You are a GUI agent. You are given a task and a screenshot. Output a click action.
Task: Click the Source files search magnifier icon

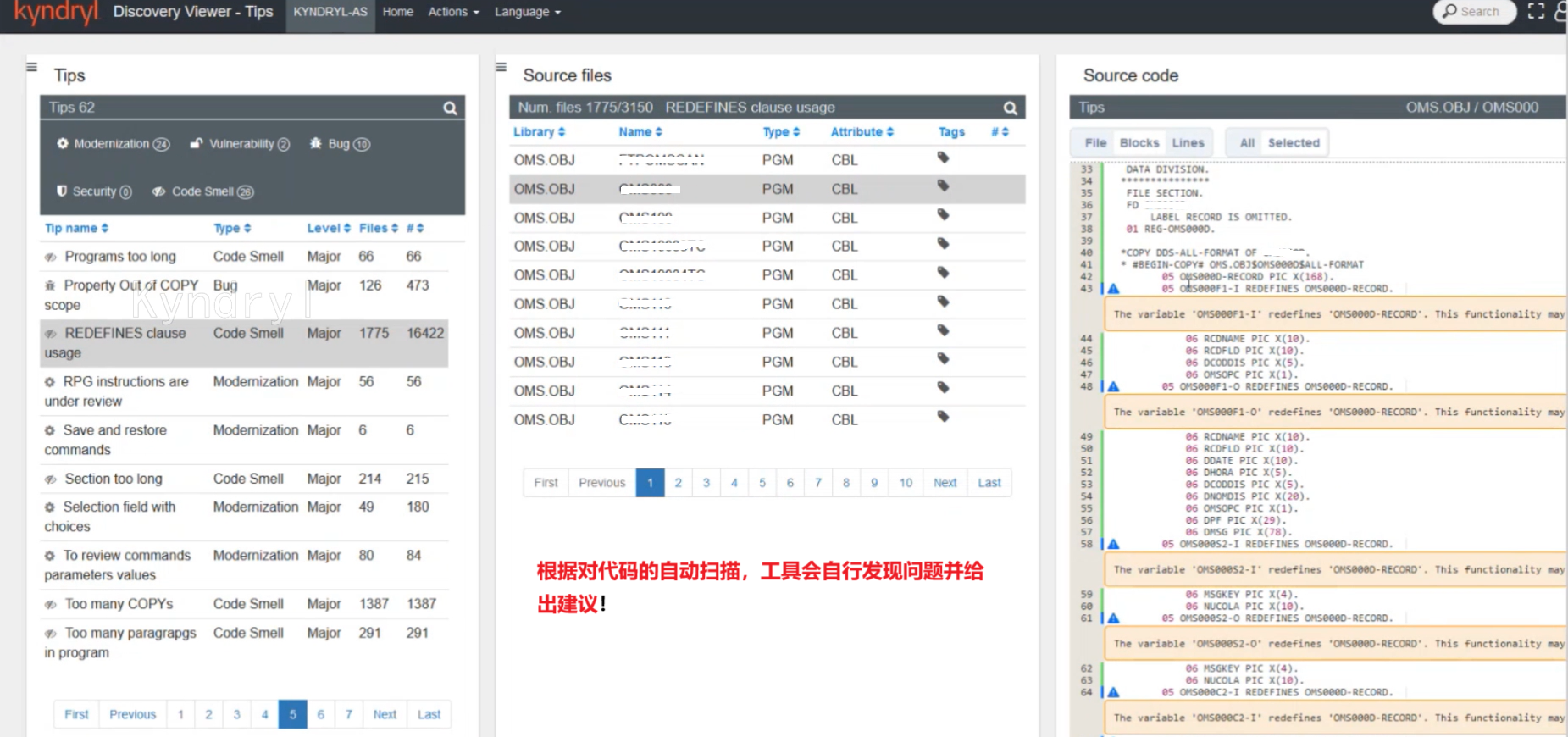pos(1010,108)
